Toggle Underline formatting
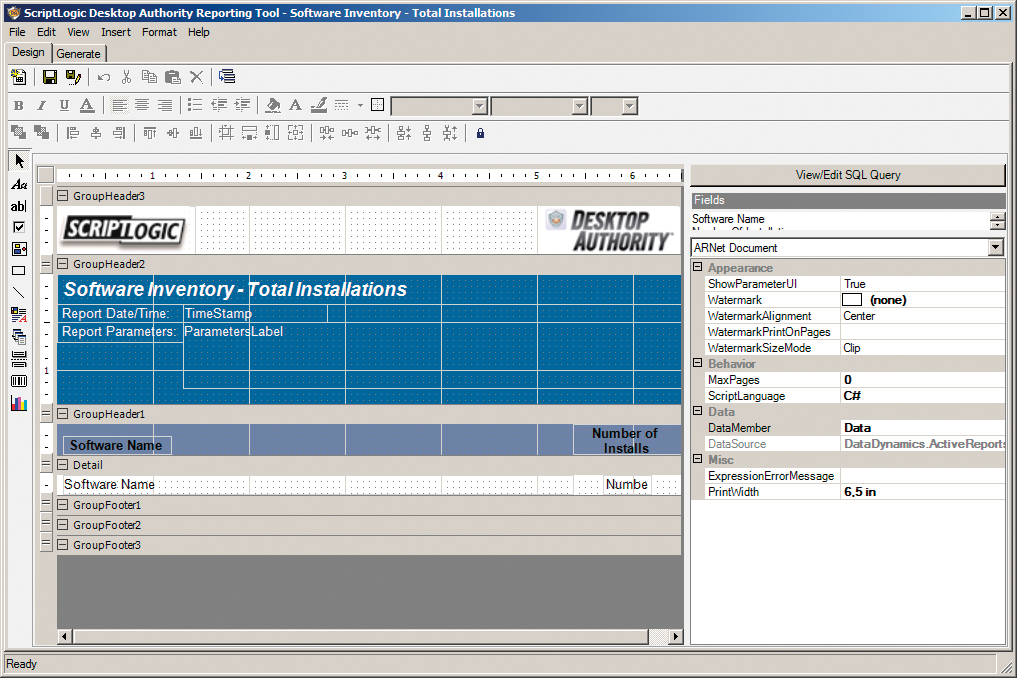Screen dimensions: 1017x678 point(64,105)
